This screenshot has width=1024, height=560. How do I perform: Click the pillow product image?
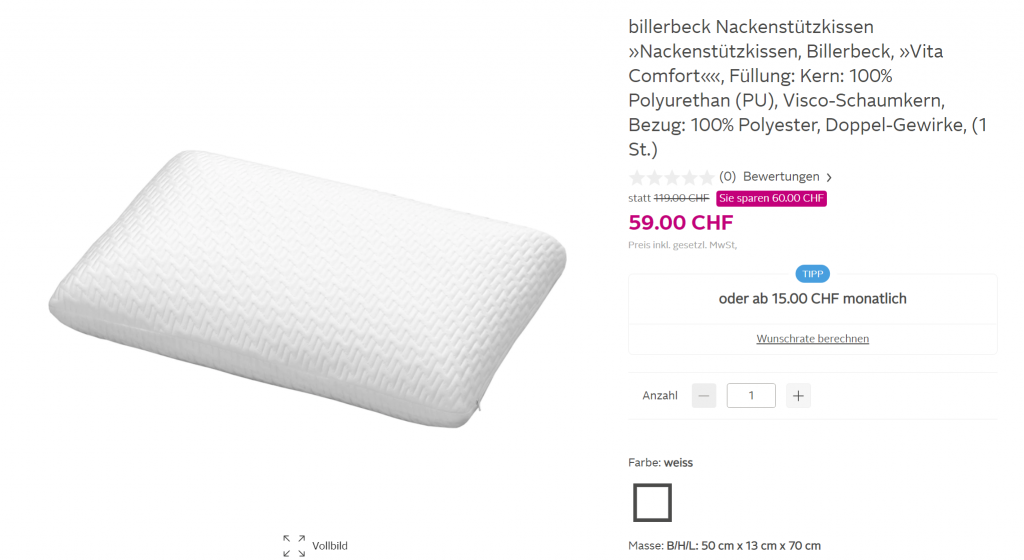coord(312,288)
